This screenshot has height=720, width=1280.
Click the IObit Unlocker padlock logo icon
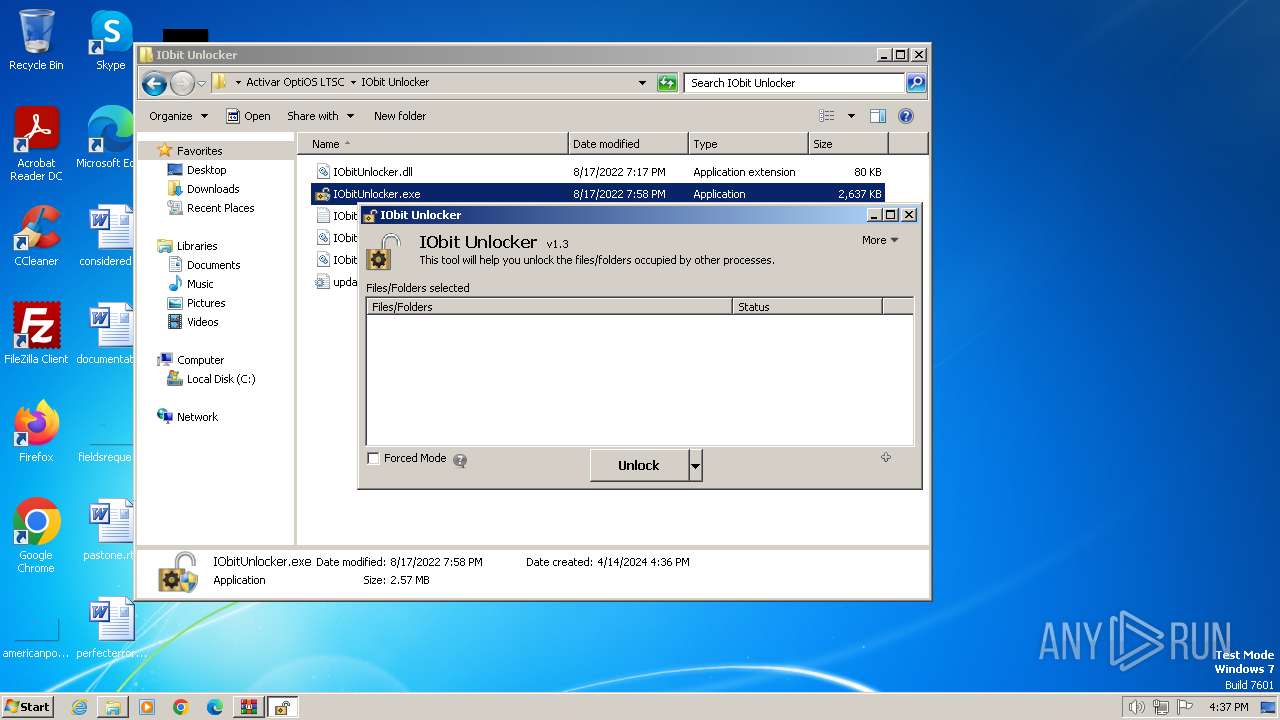pyautogui.click(x=384, y=252)
